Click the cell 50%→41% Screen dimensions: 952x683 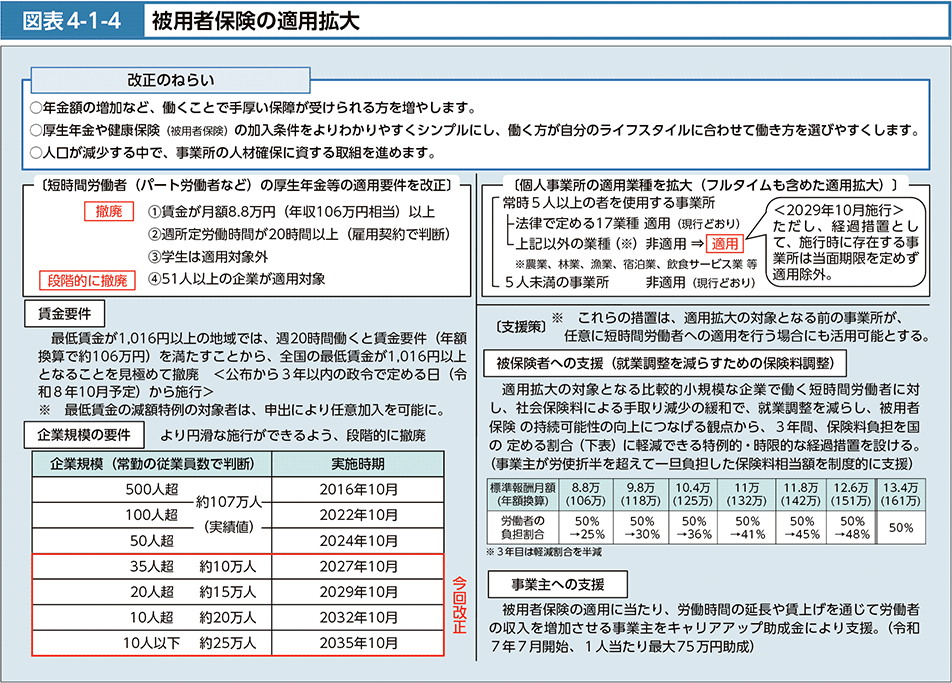[747, 527]
